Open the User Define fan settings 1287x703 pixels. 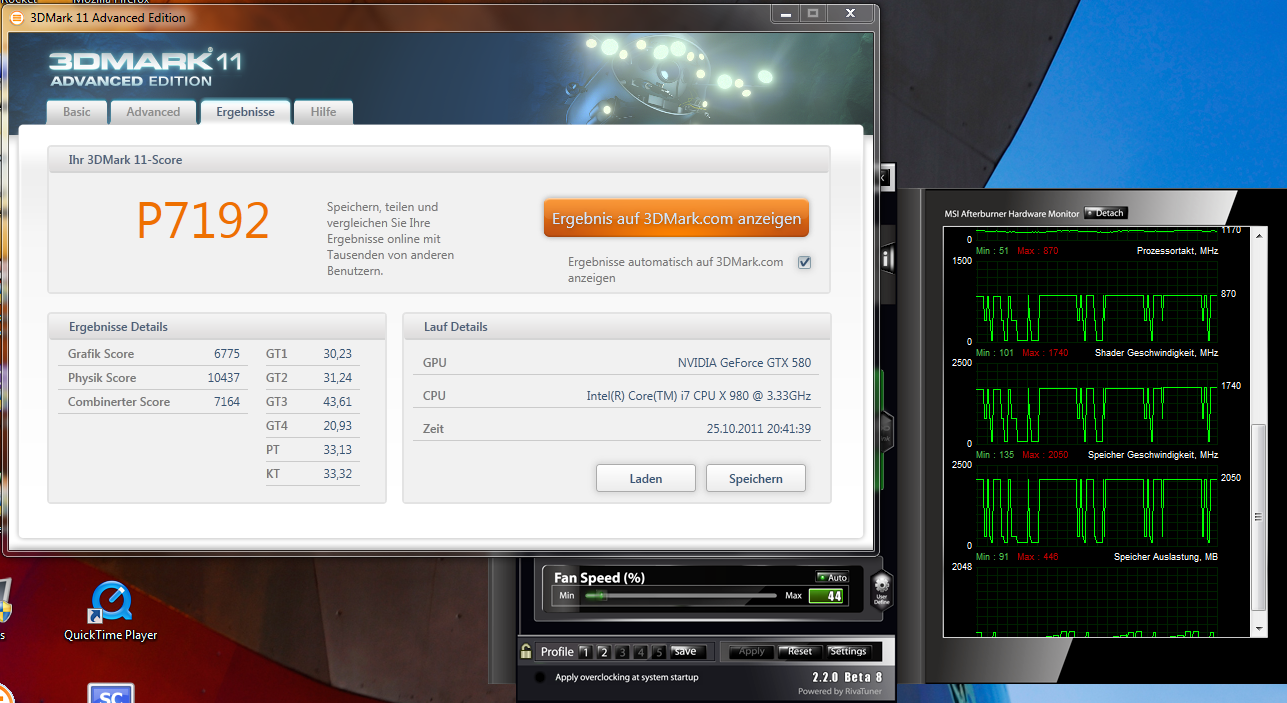[x=880, y=590]
